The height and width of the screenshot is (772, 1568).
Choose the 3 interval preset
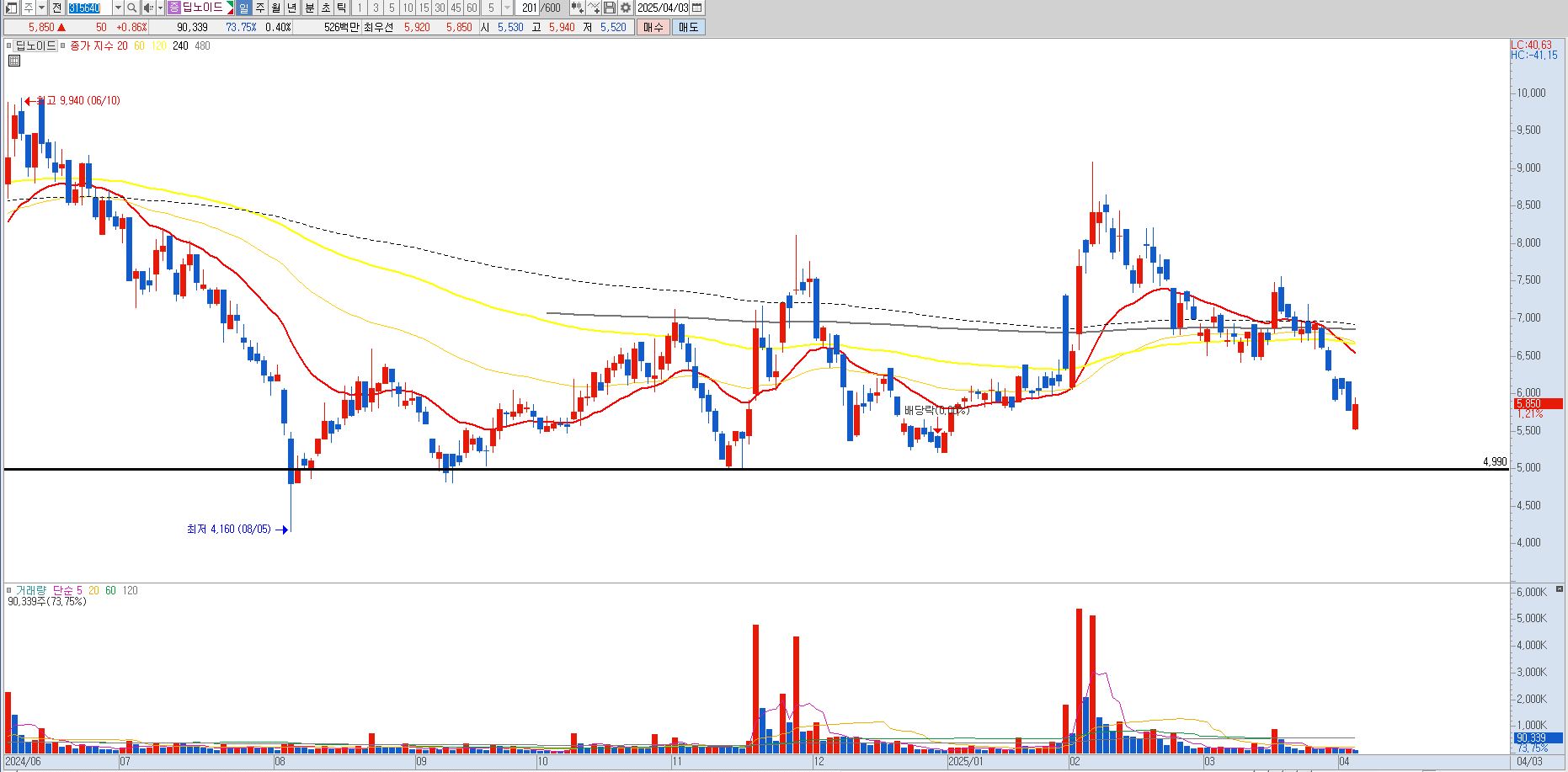(376, 8)
